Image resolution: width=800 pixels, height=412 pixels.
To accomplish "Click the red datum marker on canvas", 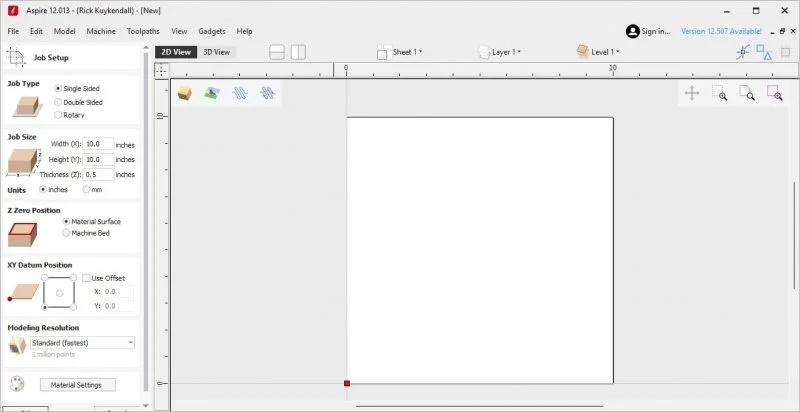I will coord(347,383).
